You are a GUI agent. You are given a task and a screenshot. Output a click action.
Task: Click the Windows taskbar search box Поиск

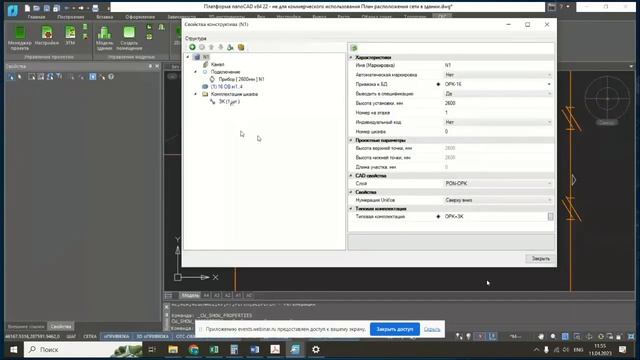[x=83, y=349]
